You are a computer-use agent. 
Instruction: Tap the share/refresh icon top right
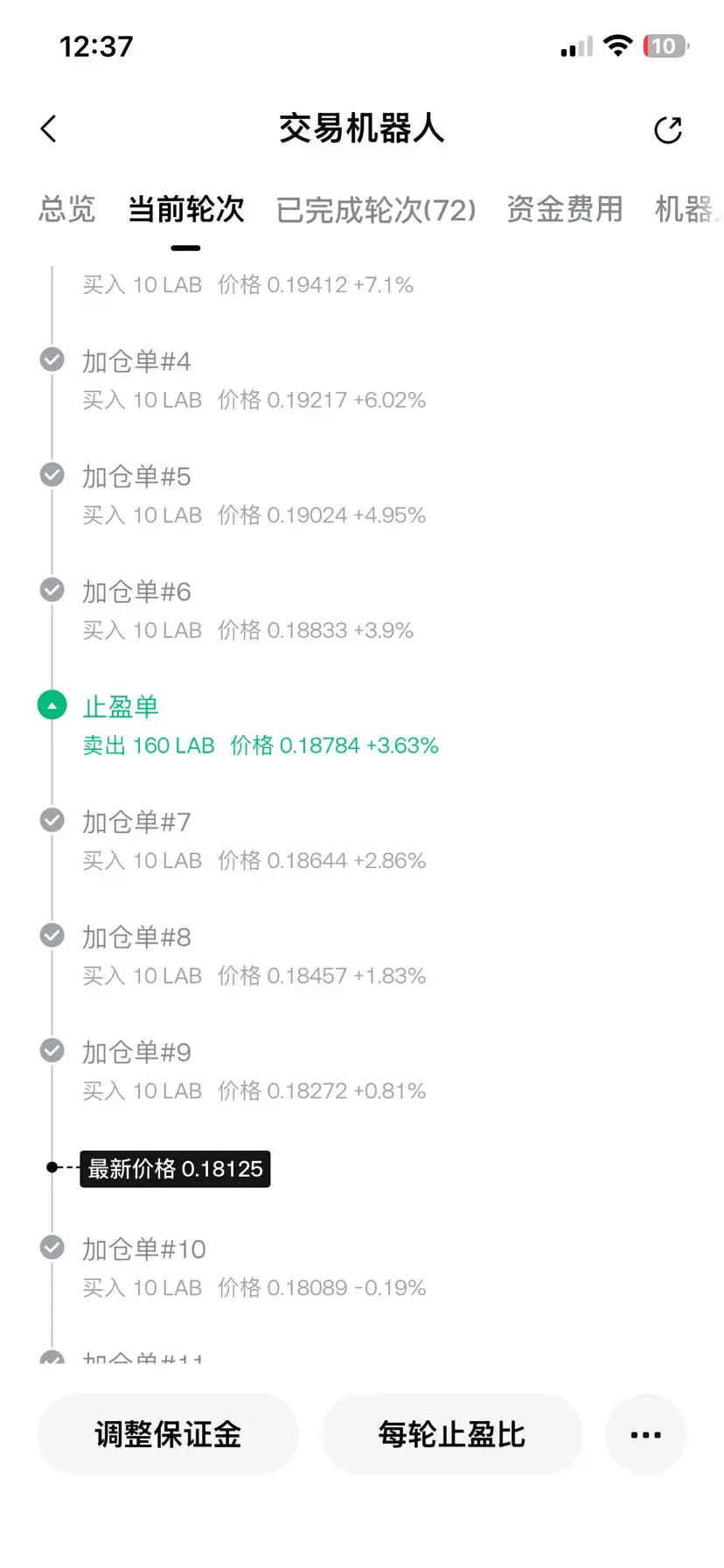(x=668, y=129)
